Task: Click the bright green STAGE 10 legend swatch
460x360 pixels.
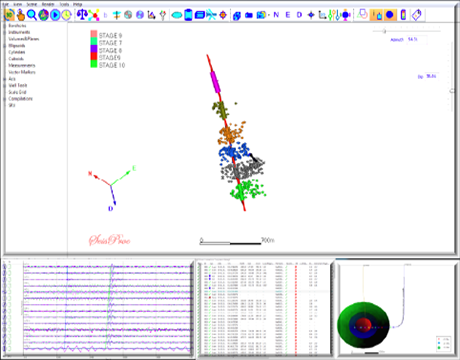Action: coord(94,64)
